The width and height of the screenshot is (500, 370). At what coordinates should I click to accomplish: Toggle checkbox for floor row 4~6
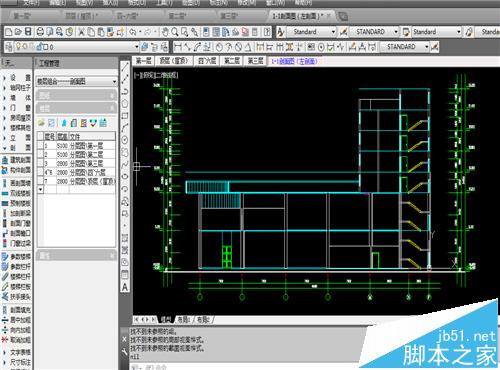coord(40,172)
